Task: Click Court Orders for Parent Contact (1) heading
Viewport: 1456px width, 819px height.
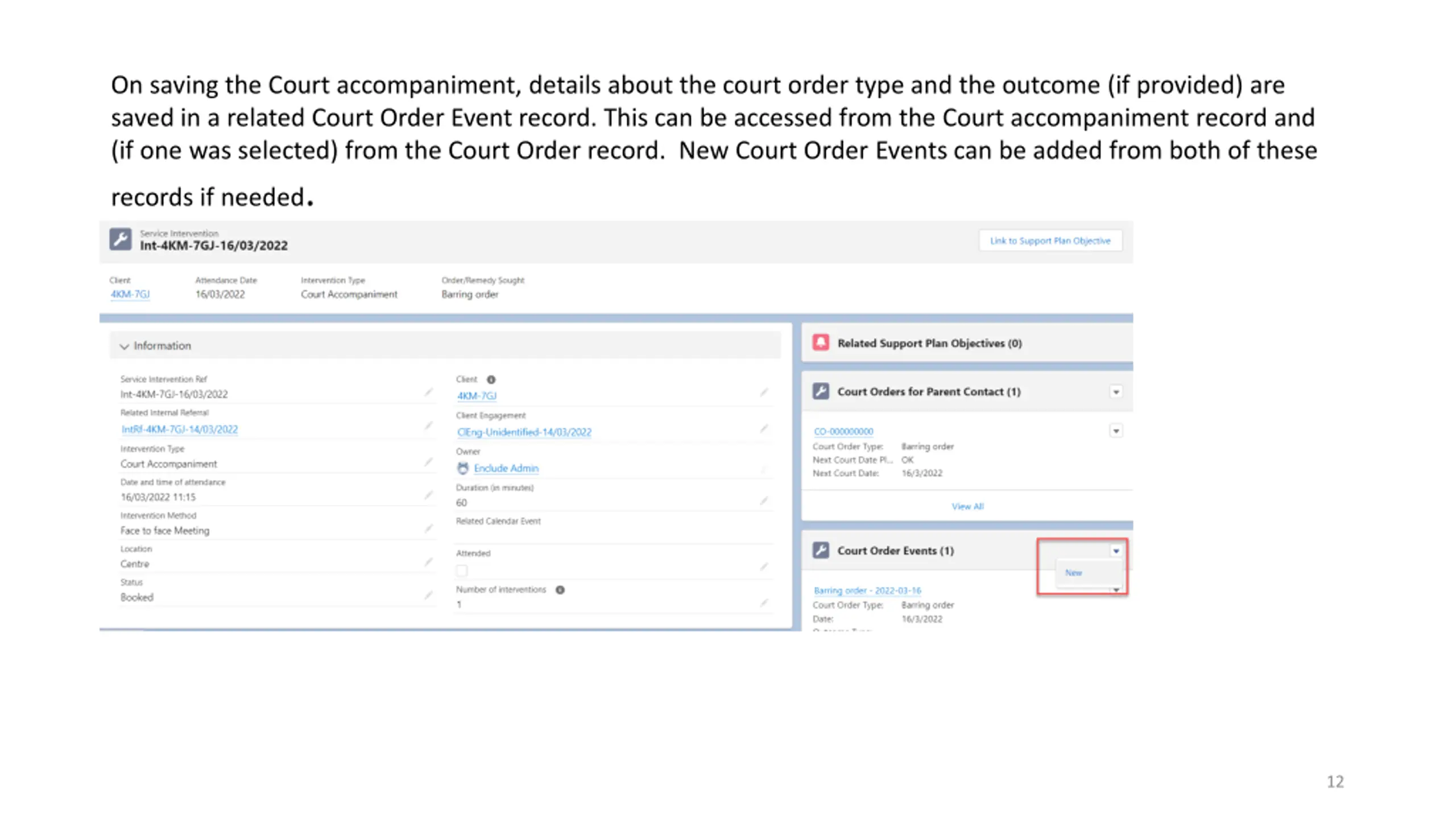Action: point(929,391)
